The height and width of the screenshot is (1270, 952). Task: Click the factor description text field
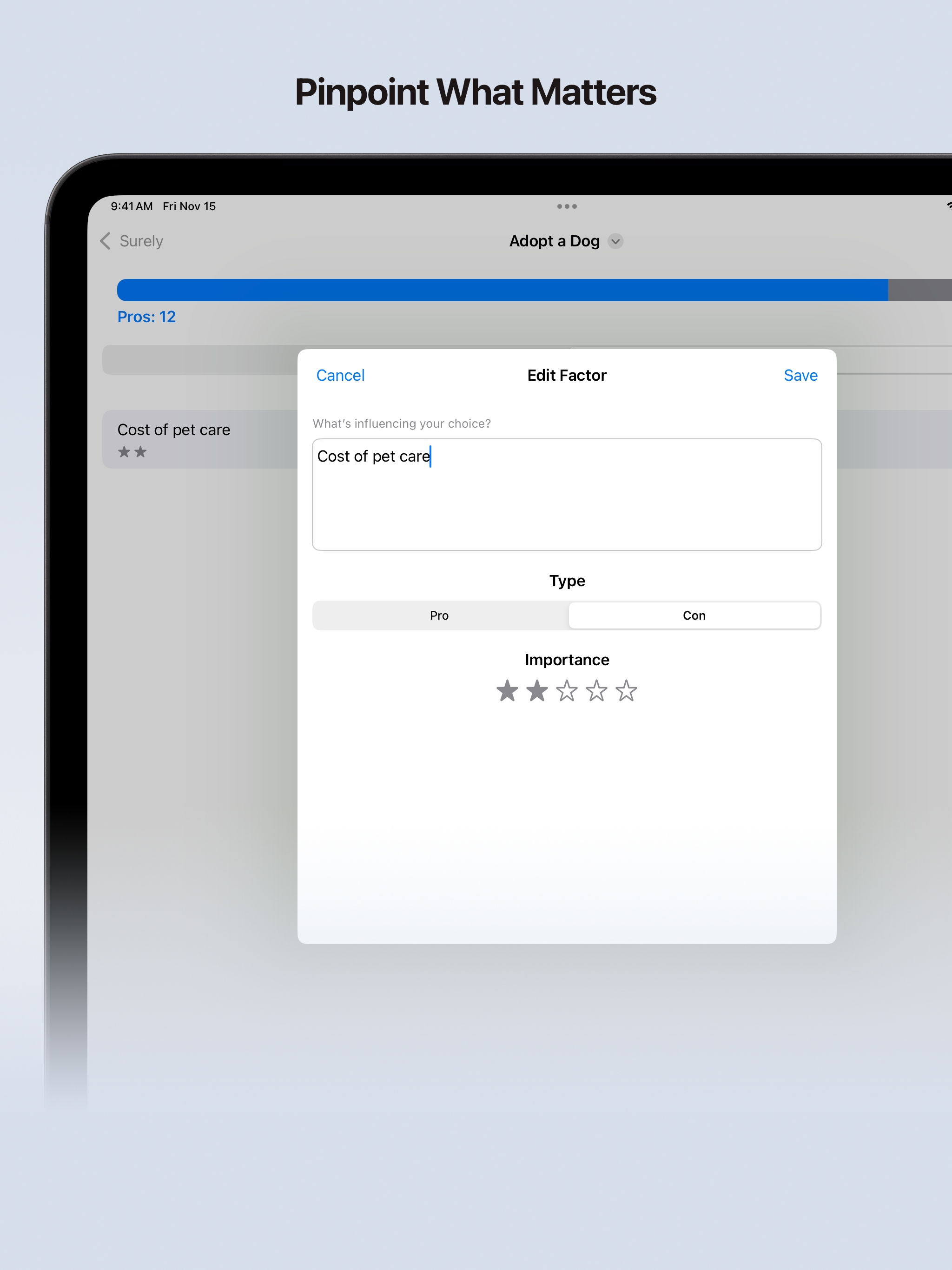point(567,494)
